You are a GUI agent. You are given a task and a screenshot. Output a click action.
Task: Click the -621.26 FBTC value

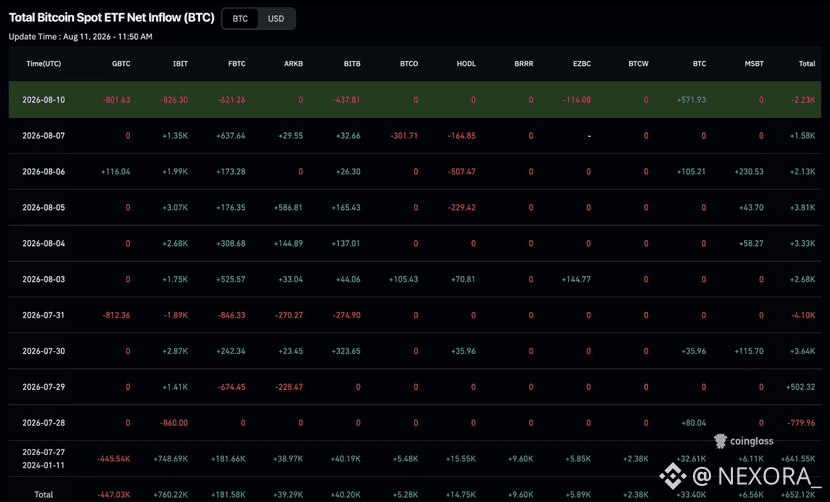point(231,100)
